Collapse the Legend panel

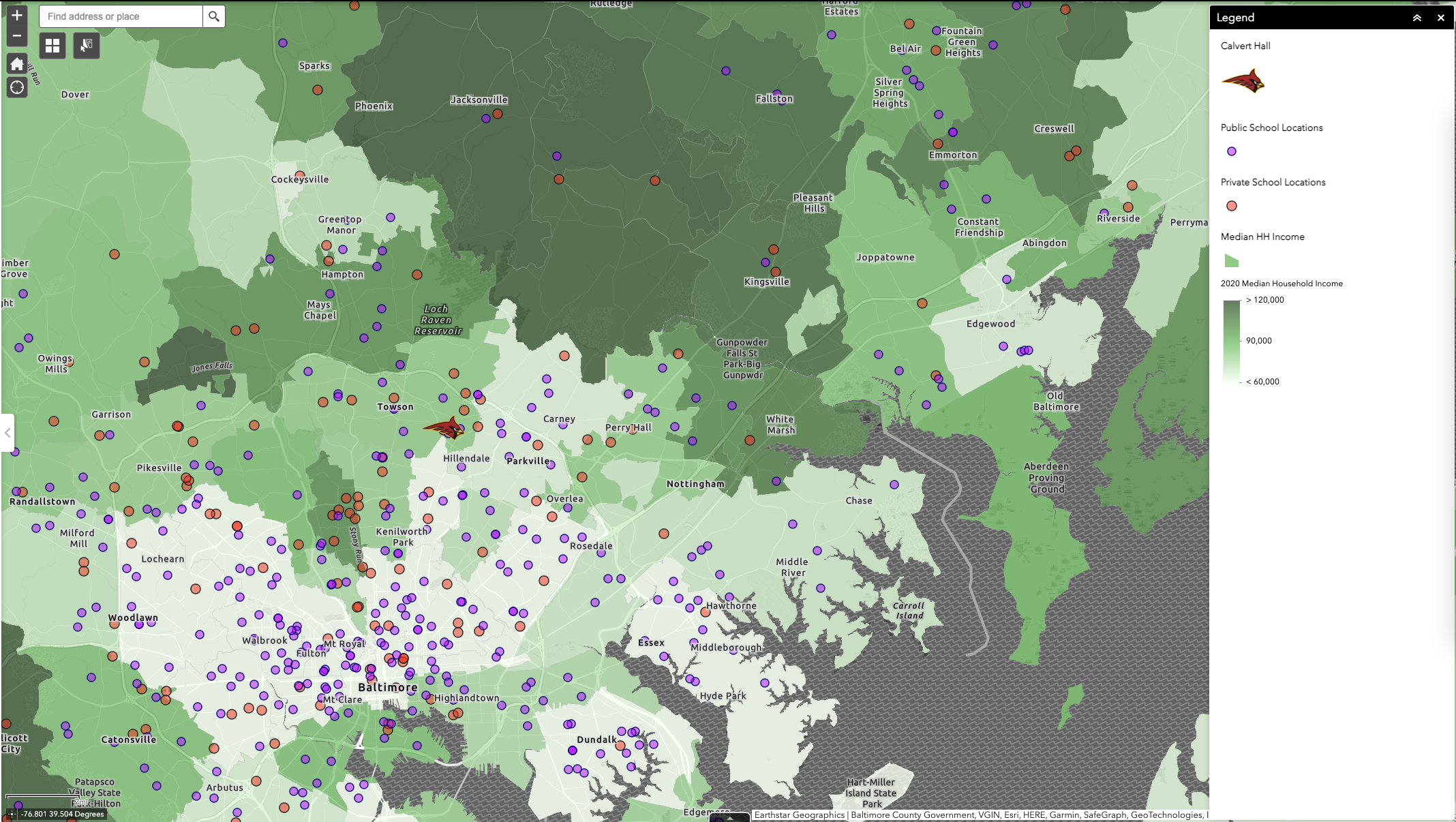(1417, 18)
